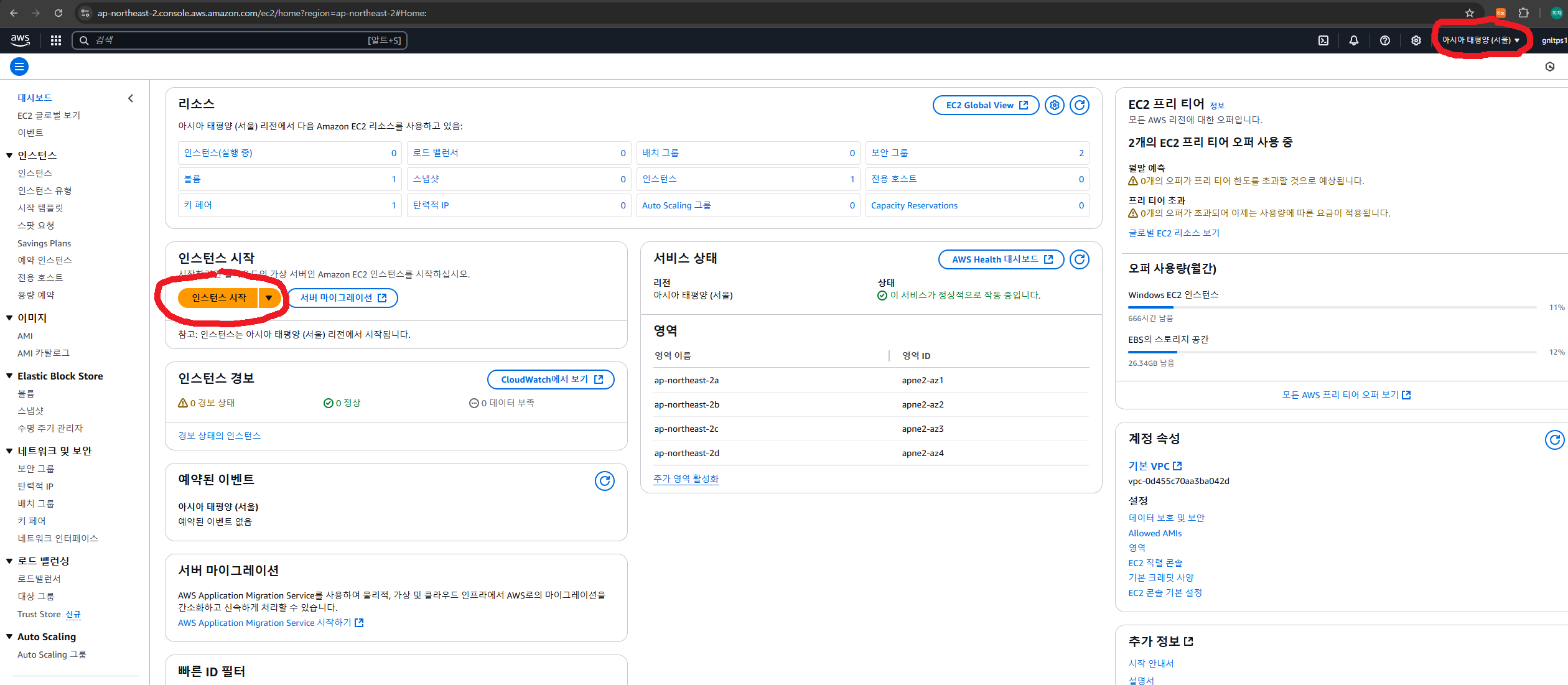Viewport: 1568px width, 685px height.
Task: Open Allowed AMIs settings link
Action: pos(1155,533)
